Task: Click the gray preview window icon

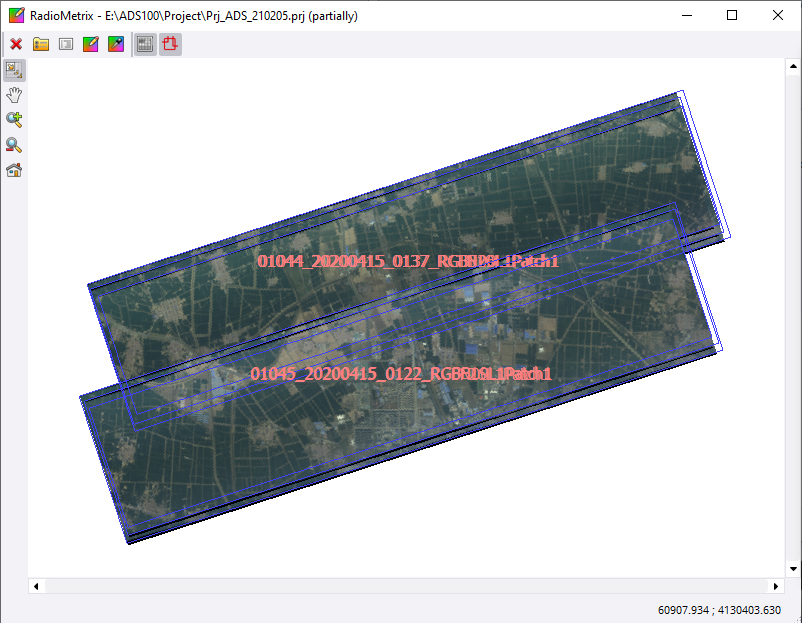Action: (66, 44)
